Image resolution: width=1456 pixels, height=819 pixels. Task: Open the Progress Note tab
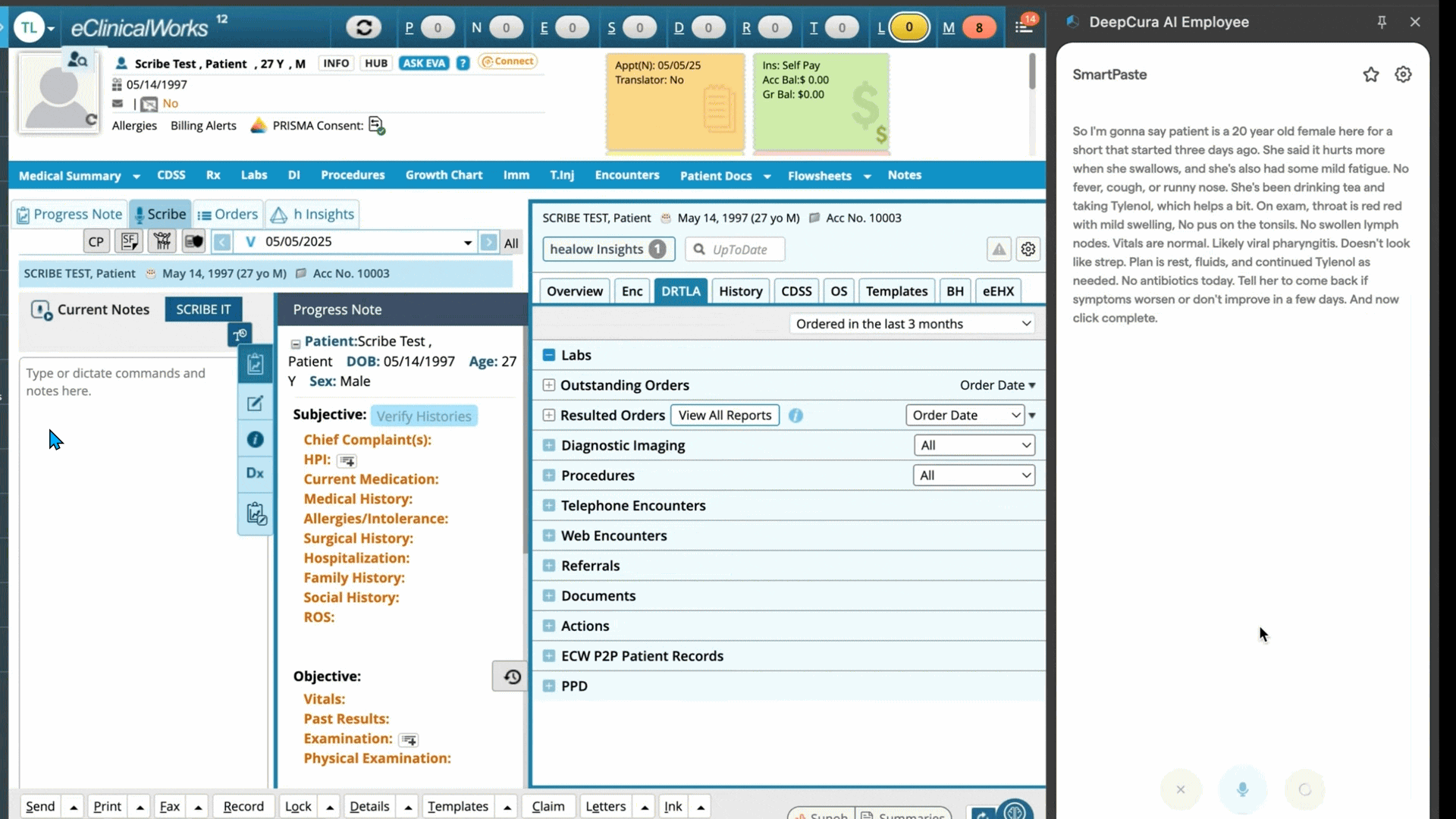click(x=70, y=215)
